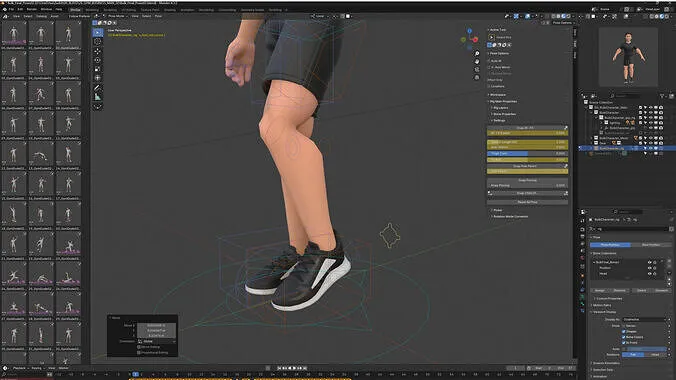Click Deselect under Bone Collections
The width and height of the screenshot is (676, 380).
(x=661, y=291)
